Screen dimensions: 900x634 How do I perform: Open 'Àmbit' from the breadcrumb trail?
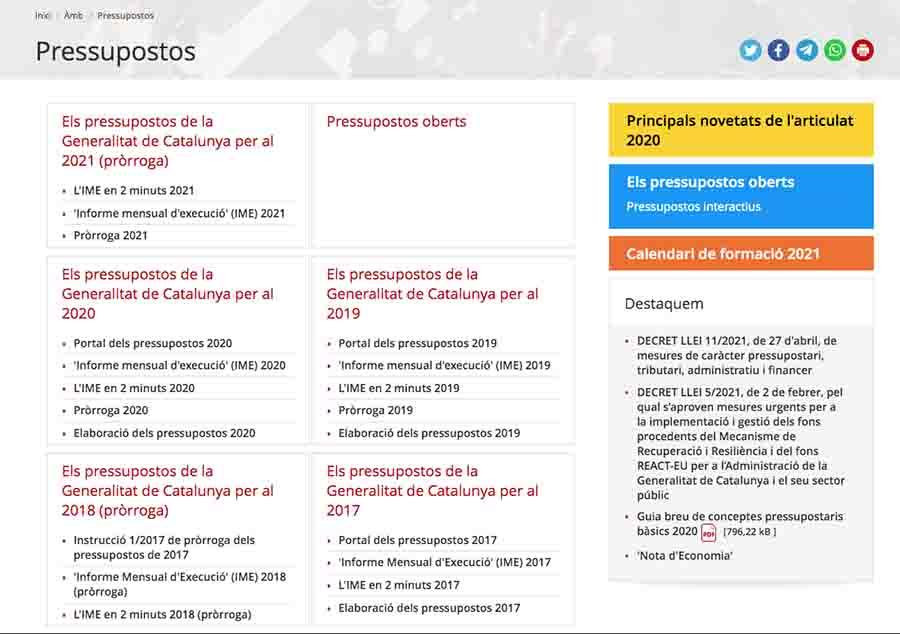[72, 15]
